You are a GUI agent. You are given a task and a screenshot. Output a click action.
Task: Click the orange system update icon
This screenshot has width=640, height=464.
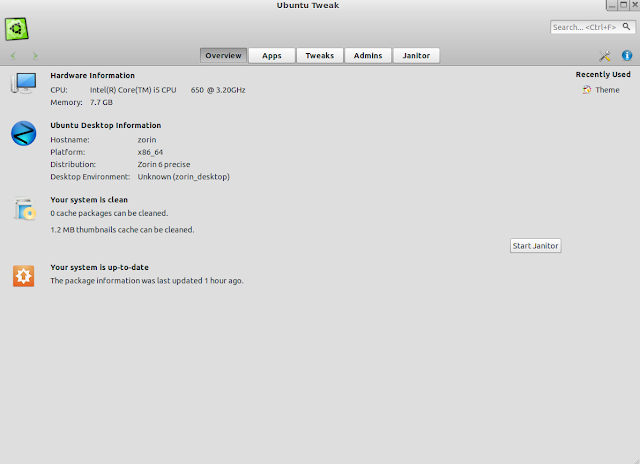[x=23, y=276]
